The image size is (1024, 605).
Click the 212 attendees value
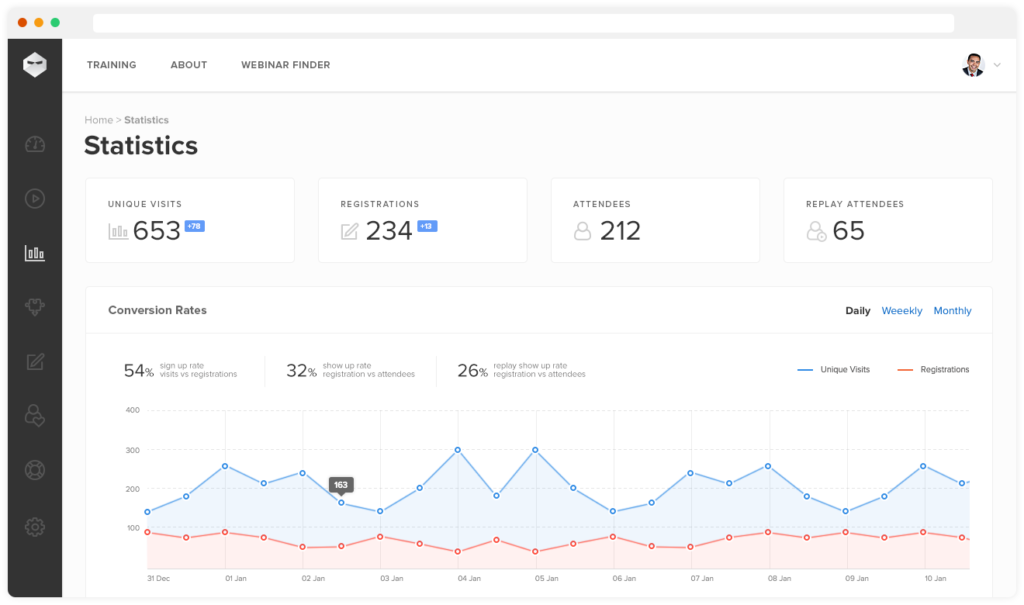click(620, 231)
